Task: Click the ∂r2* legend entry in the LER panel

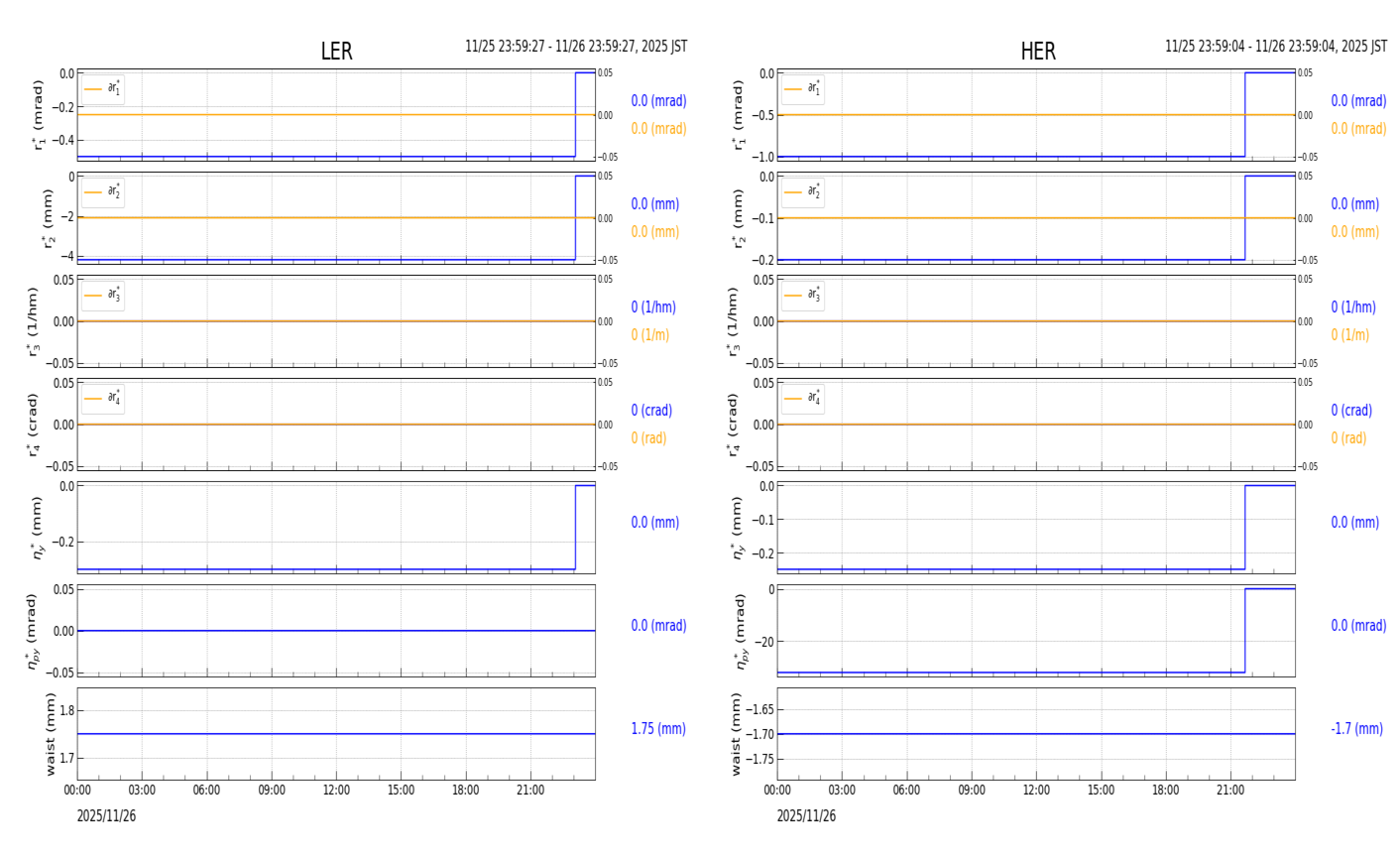Action: pyautogui.click(x=103, y=192)
